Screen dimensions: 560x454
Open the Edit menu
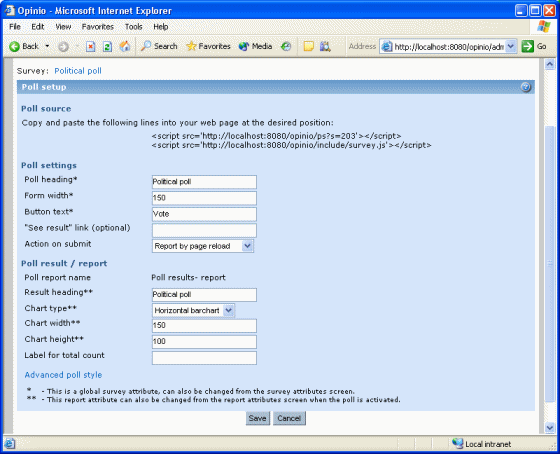point(38,27)
